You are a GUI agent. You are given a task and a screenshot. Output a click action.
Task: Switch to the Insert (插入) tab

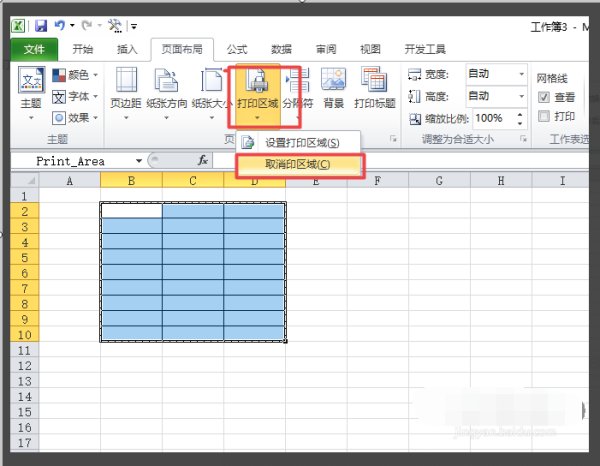click(127, 49)
